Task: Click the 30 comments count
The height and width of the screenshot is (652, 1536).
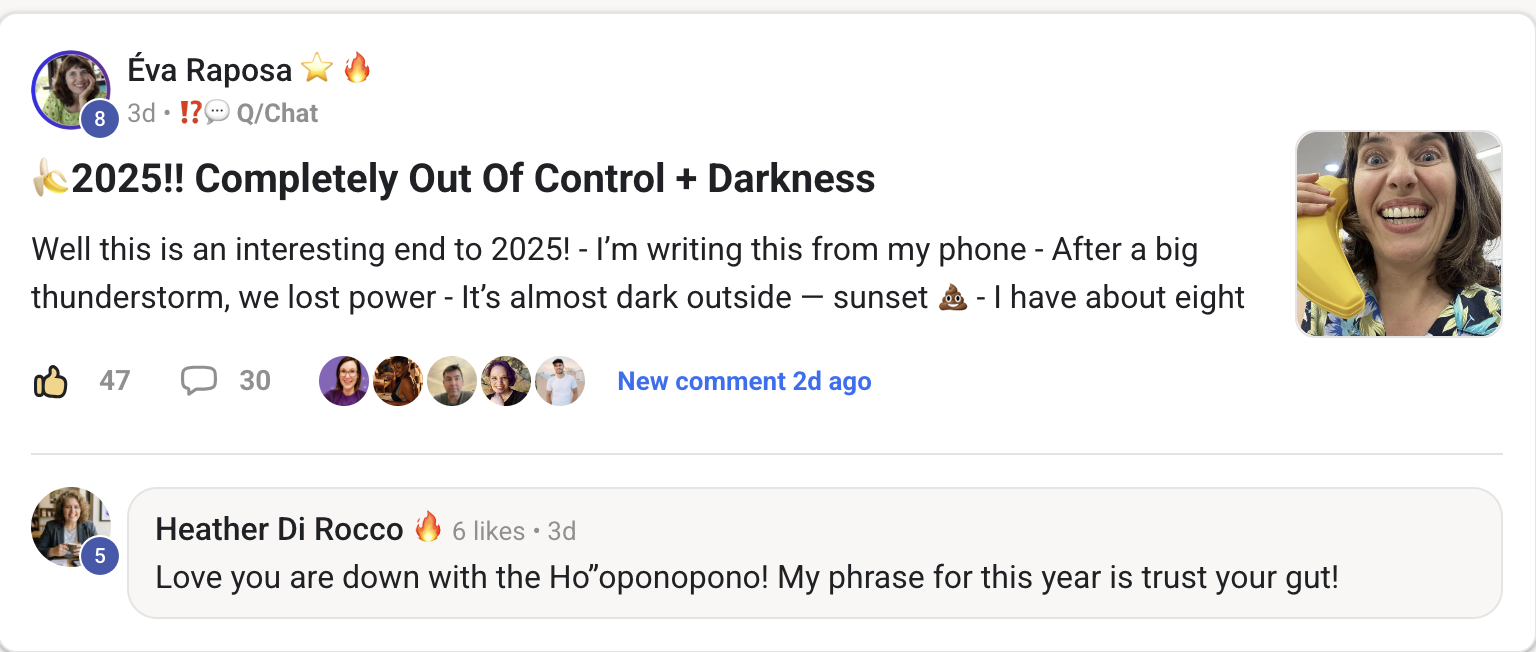Action: [255, 381]
